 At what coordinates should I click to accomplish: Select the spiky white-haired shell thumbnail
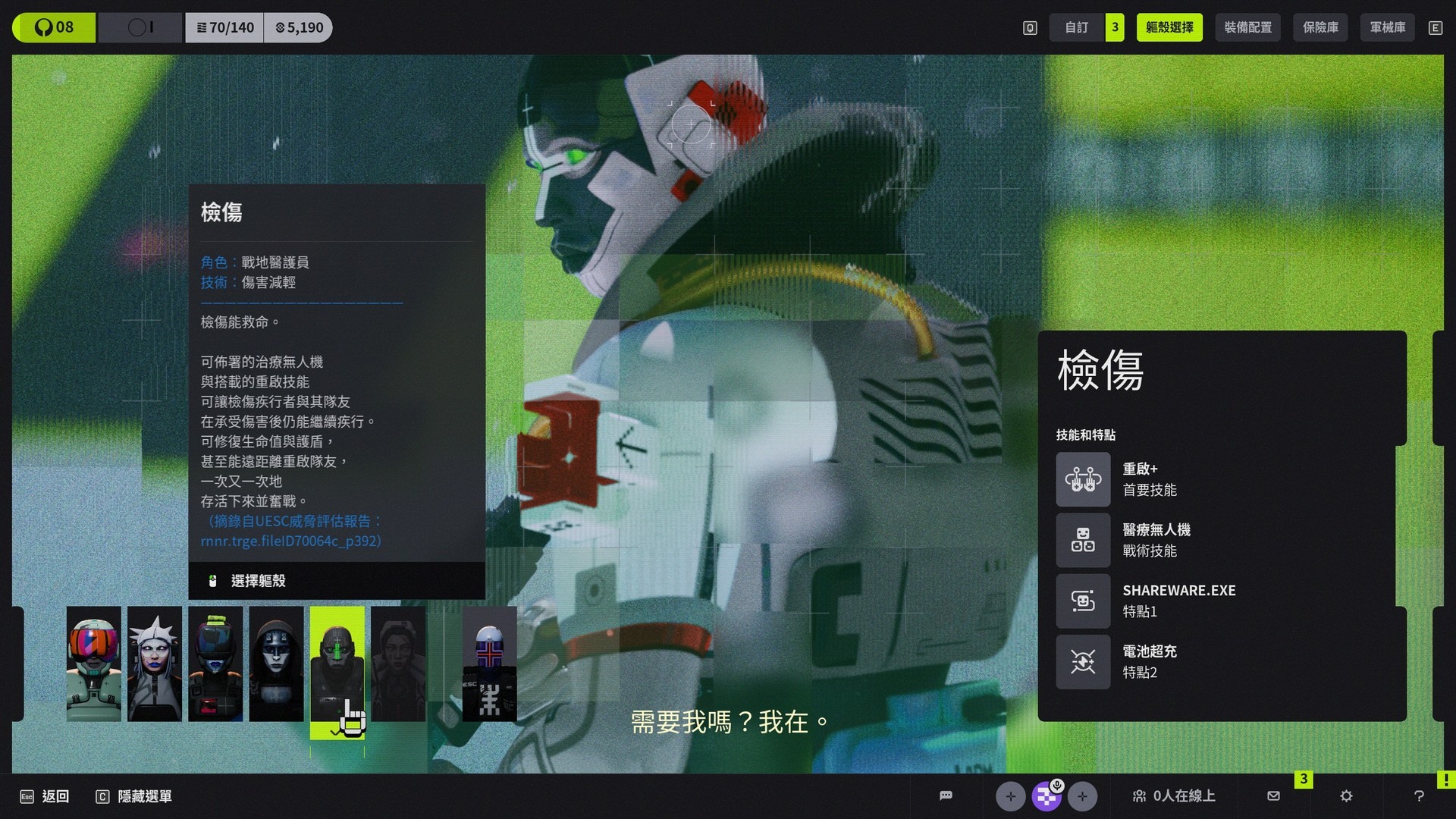(x=155, y=664)
